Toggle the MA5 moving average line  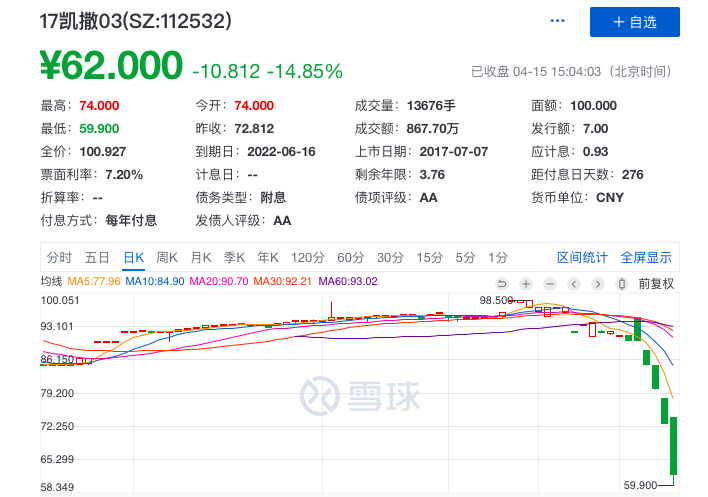click(94, 282)
